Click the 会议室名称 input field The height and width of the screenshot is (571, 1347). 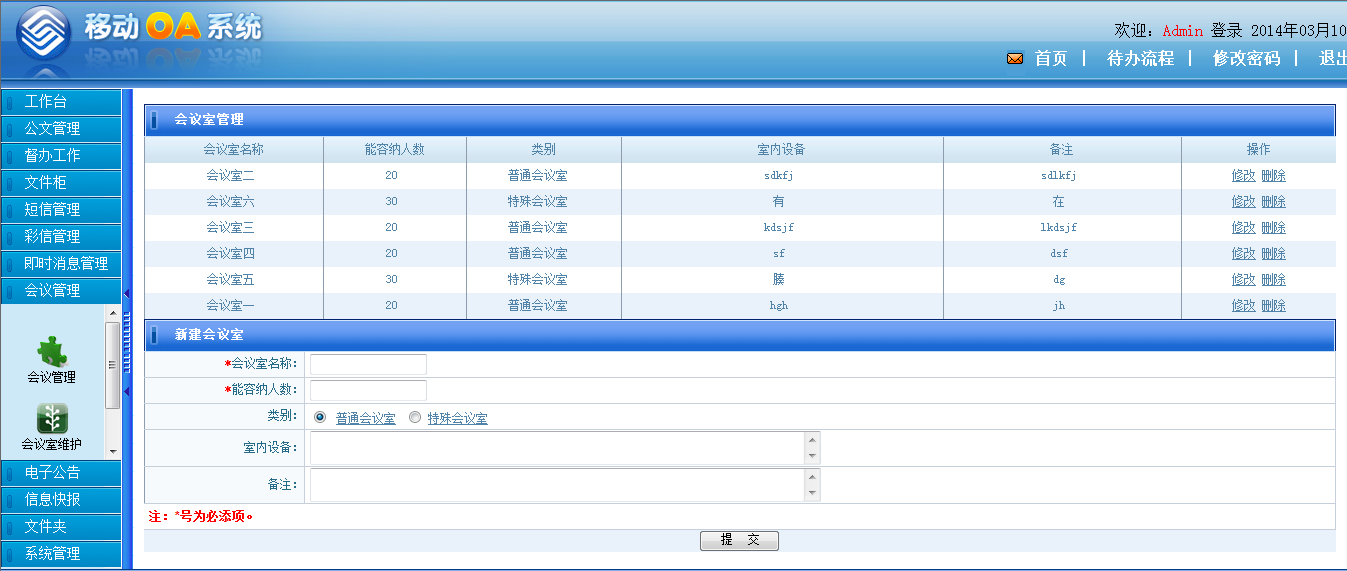(x=368, y=364)
